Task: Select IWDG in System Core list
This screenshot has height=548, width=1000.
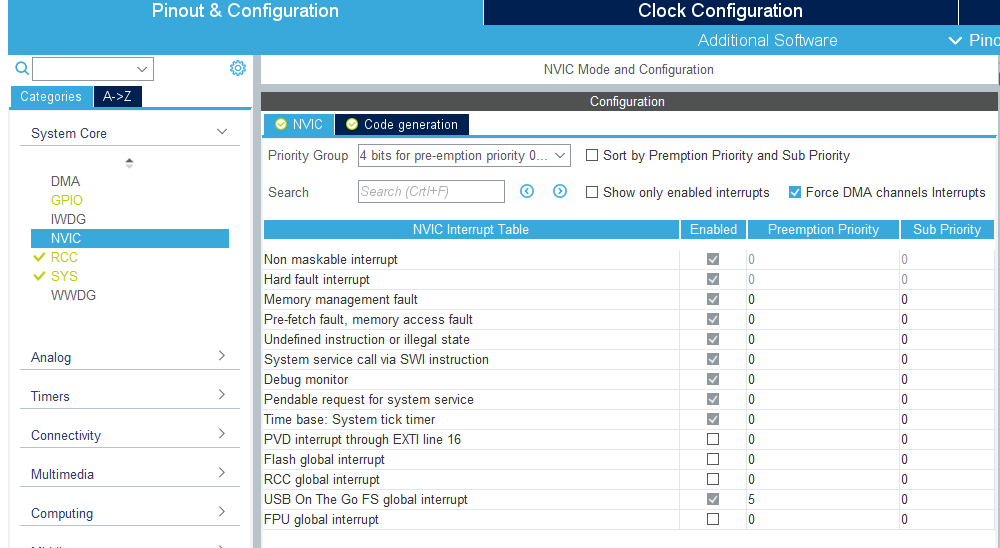Action: coord(68,219)
